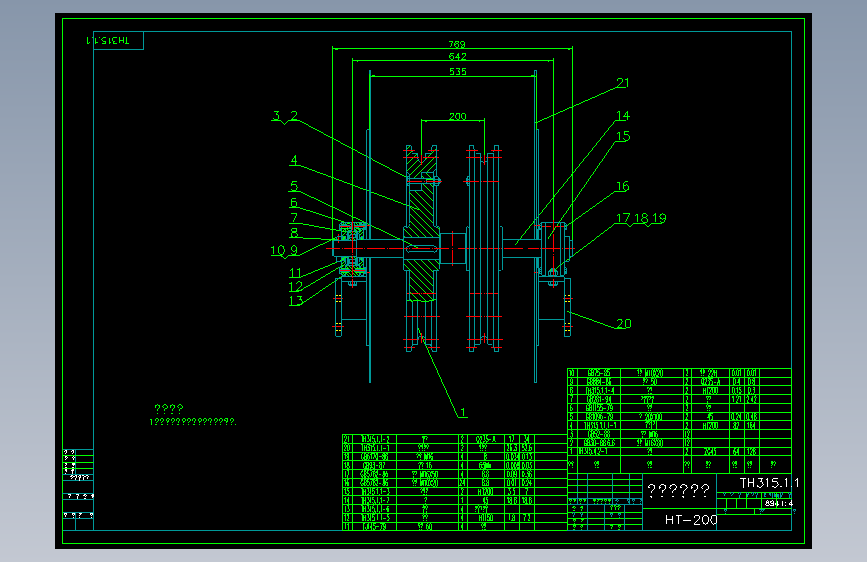Click callout number 10 in the 10 9 pair

278,251
